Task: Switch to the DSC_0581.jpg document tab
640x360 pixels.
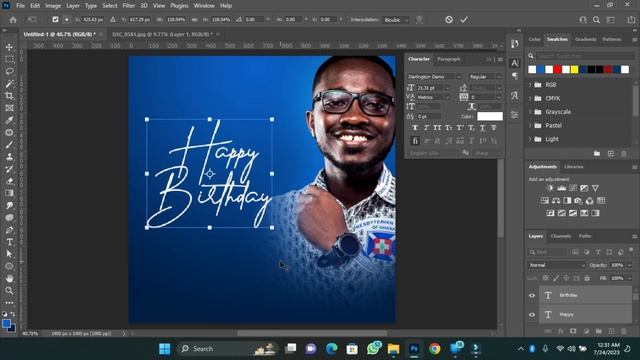Action: 162,34
